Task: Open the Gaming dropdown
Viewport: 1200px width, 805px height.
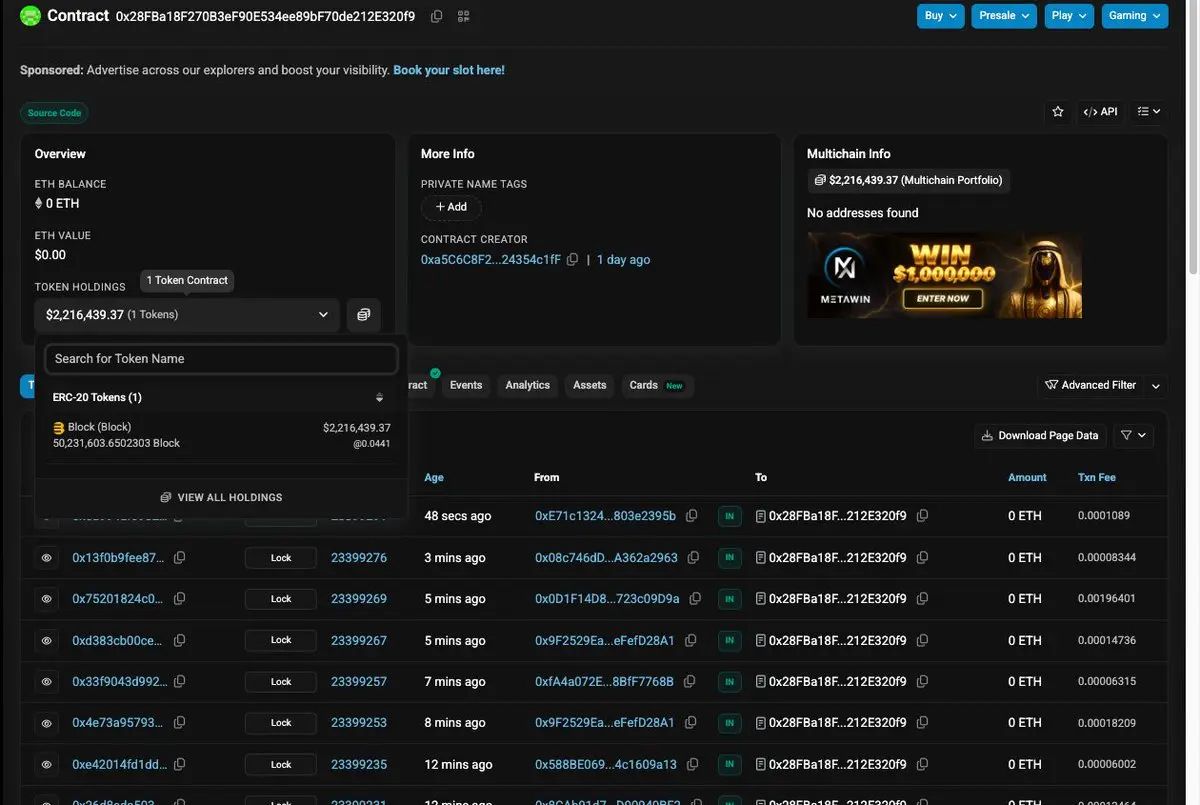Action: pos(1135,16)
